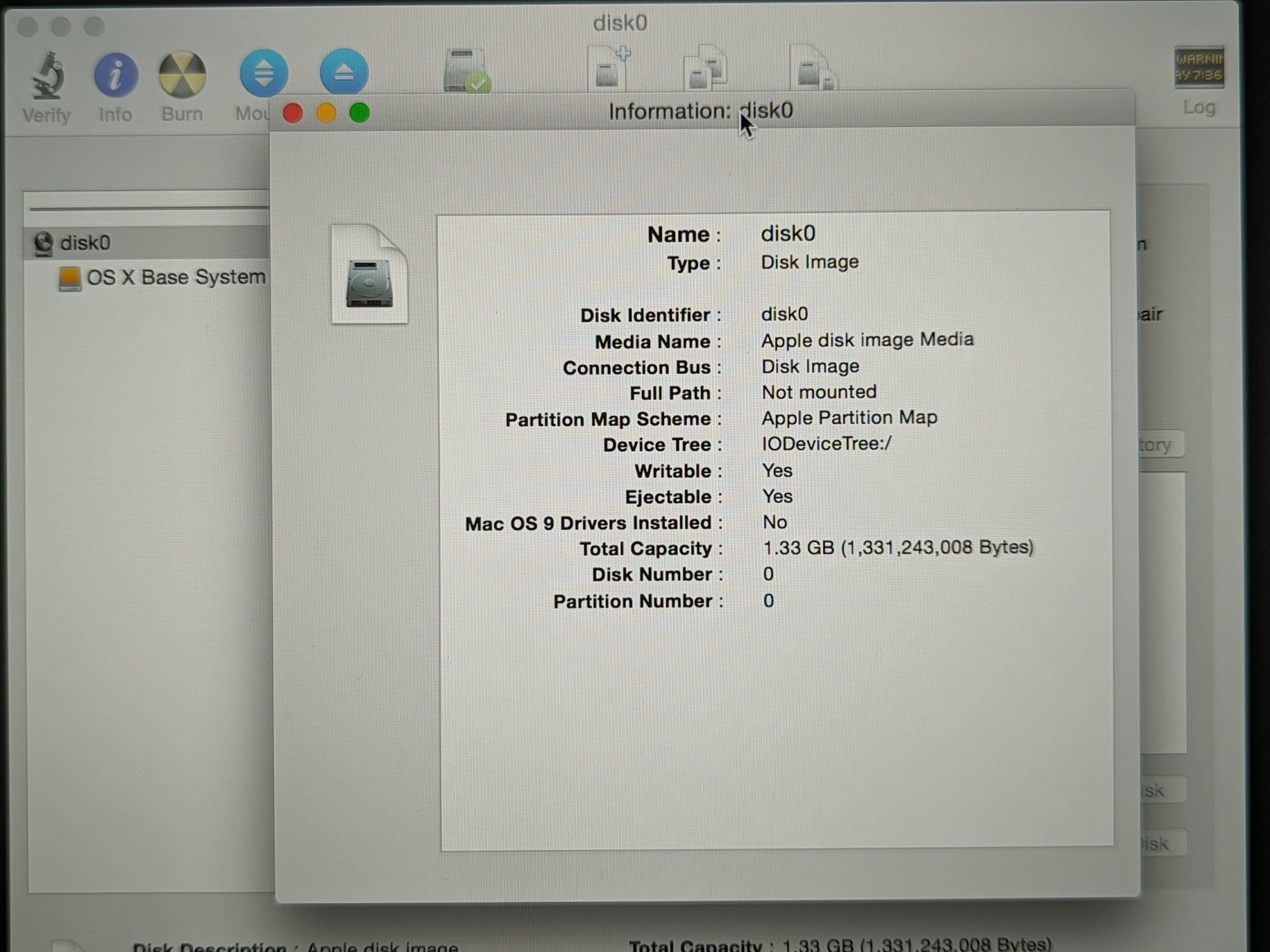Click the Enable Journaling disk icon
The height and width of the screenshot is (952, 1270).
click(467, 70)
